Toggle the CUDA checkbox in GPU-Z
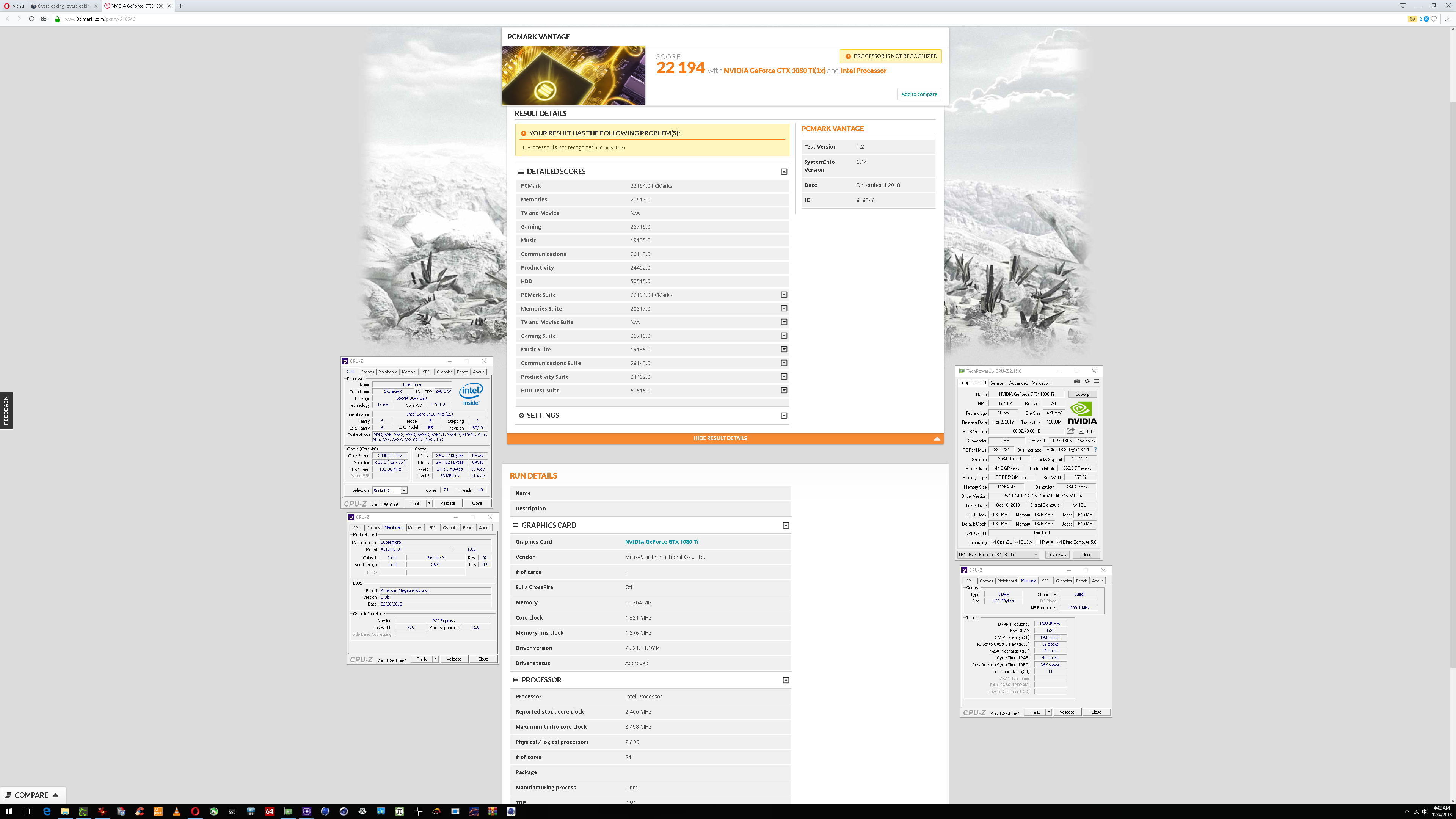 click(1017, 542)
